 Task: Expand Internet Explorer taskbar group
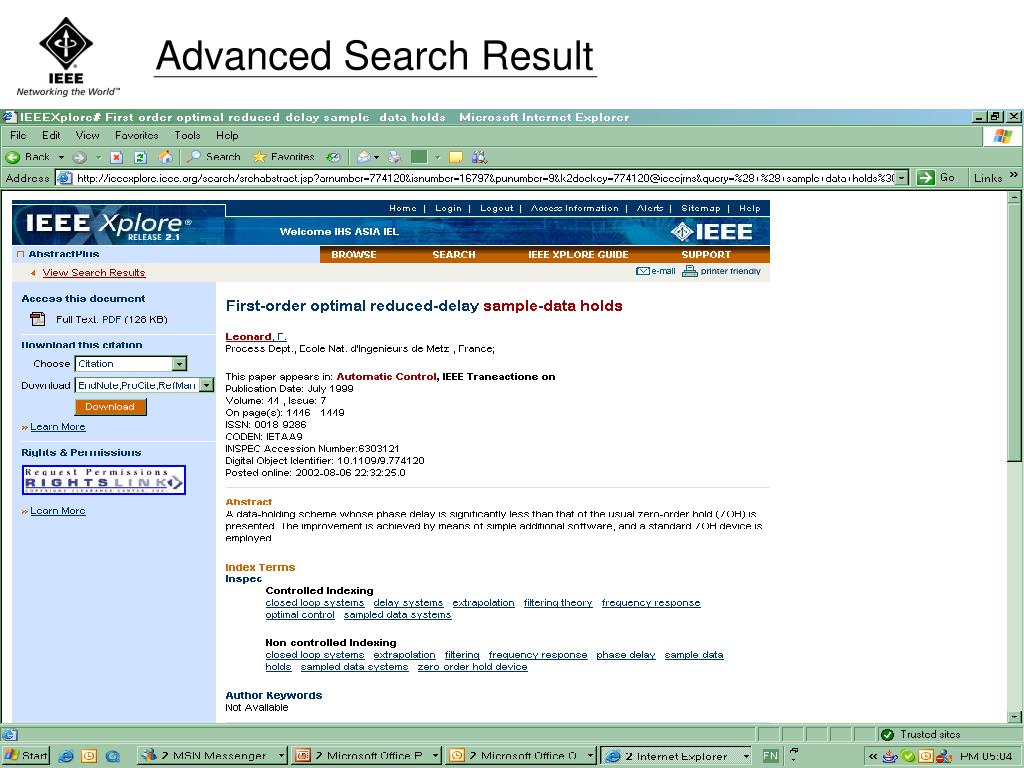click(x=746, y=756)
